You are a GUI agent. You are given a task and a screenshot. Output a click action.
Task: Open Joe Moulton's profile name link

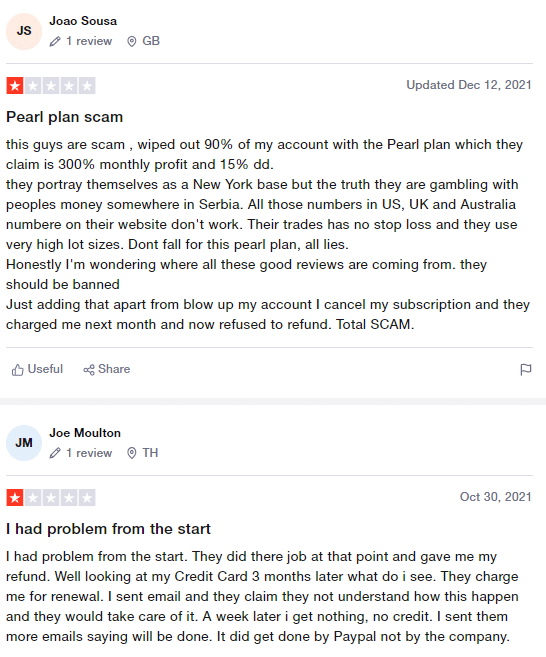(85, 433)
